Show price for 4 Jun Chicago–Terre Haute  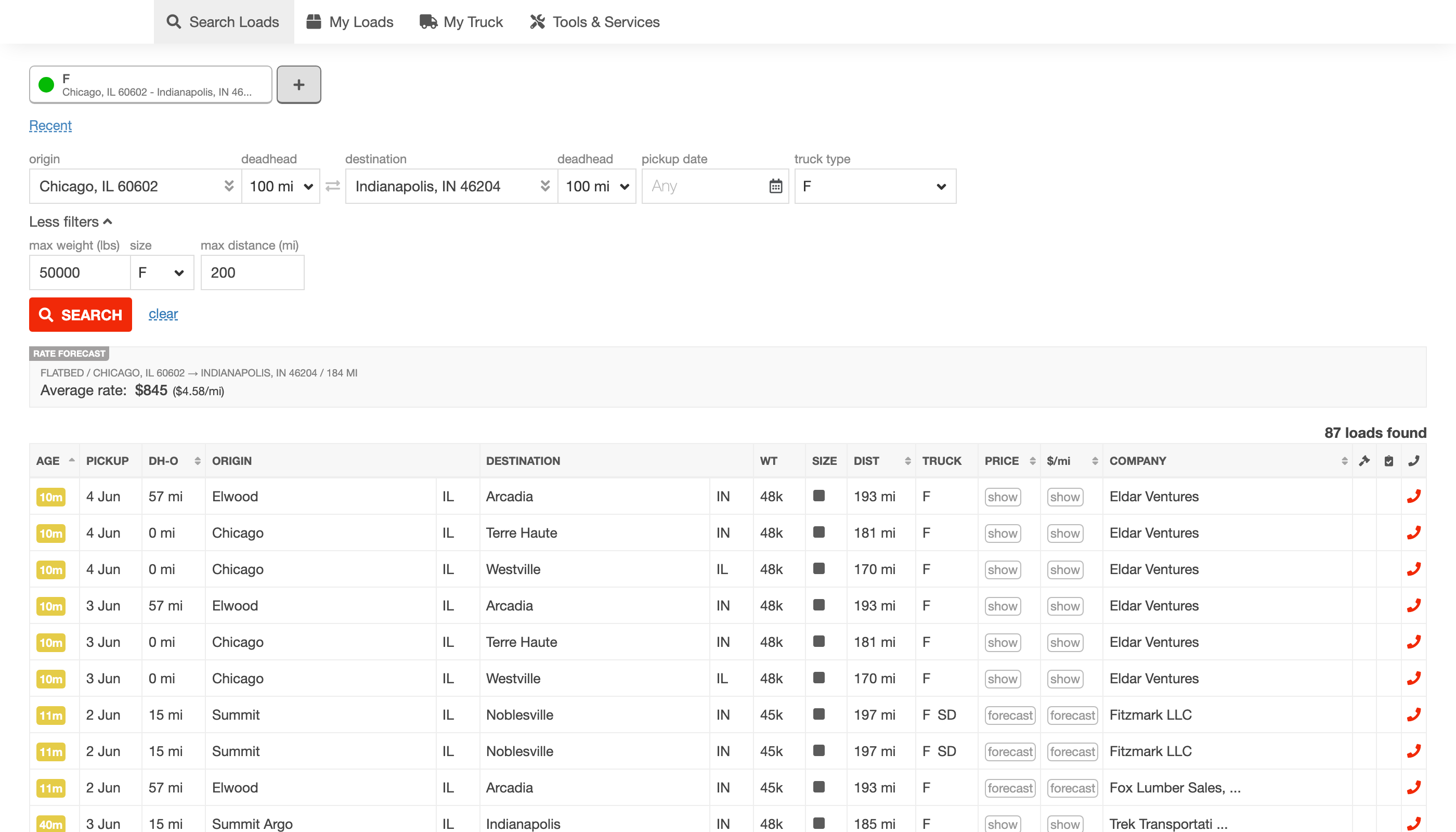[x=1002, y=534]
